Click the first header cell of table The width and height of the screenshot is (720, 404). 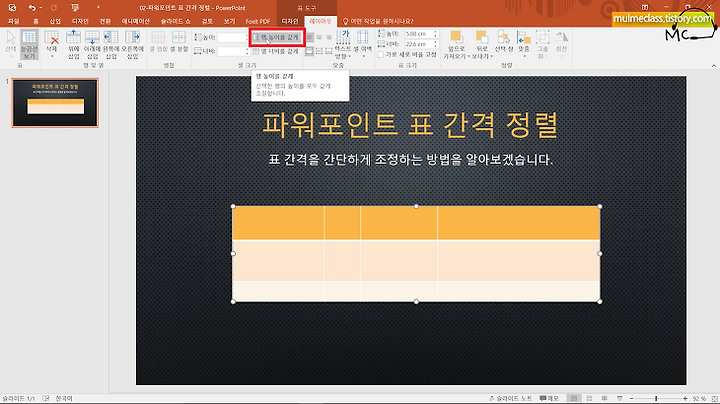click(x=278, y=223)
